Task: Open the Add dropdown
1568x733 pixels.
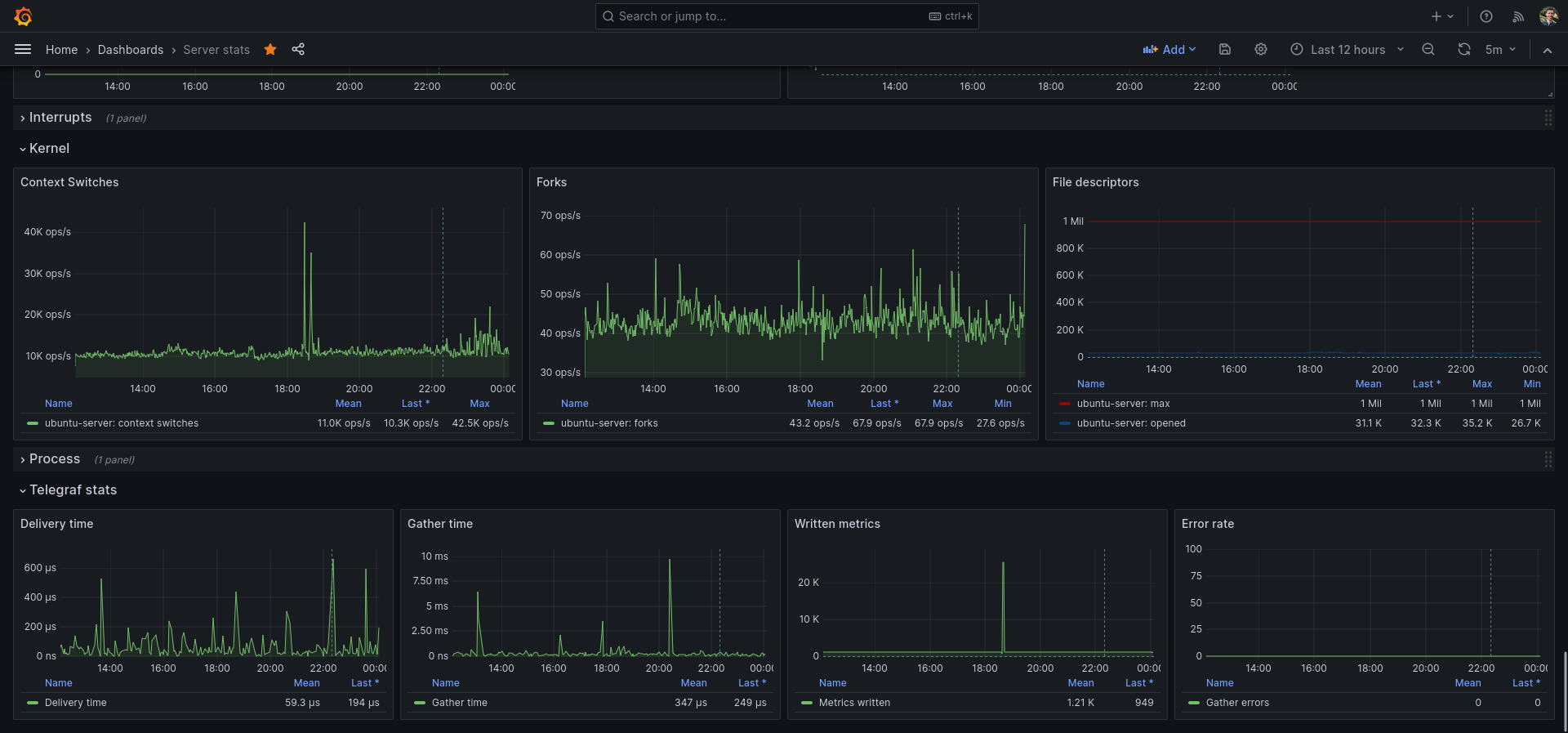Action: coord(1169,50)
